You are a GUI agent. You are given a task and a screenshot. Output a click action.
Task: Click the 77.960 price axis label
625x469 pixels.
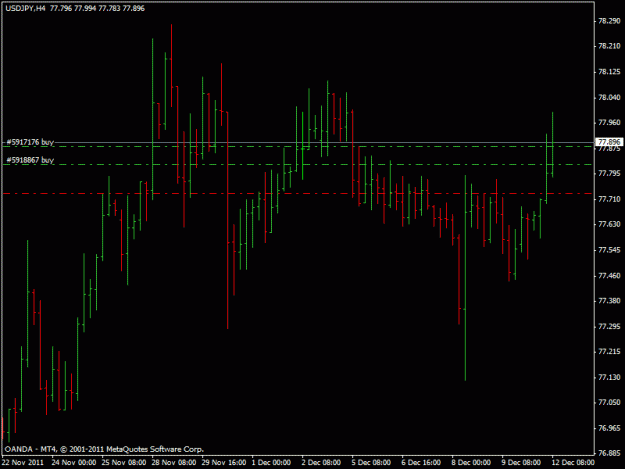609,122
